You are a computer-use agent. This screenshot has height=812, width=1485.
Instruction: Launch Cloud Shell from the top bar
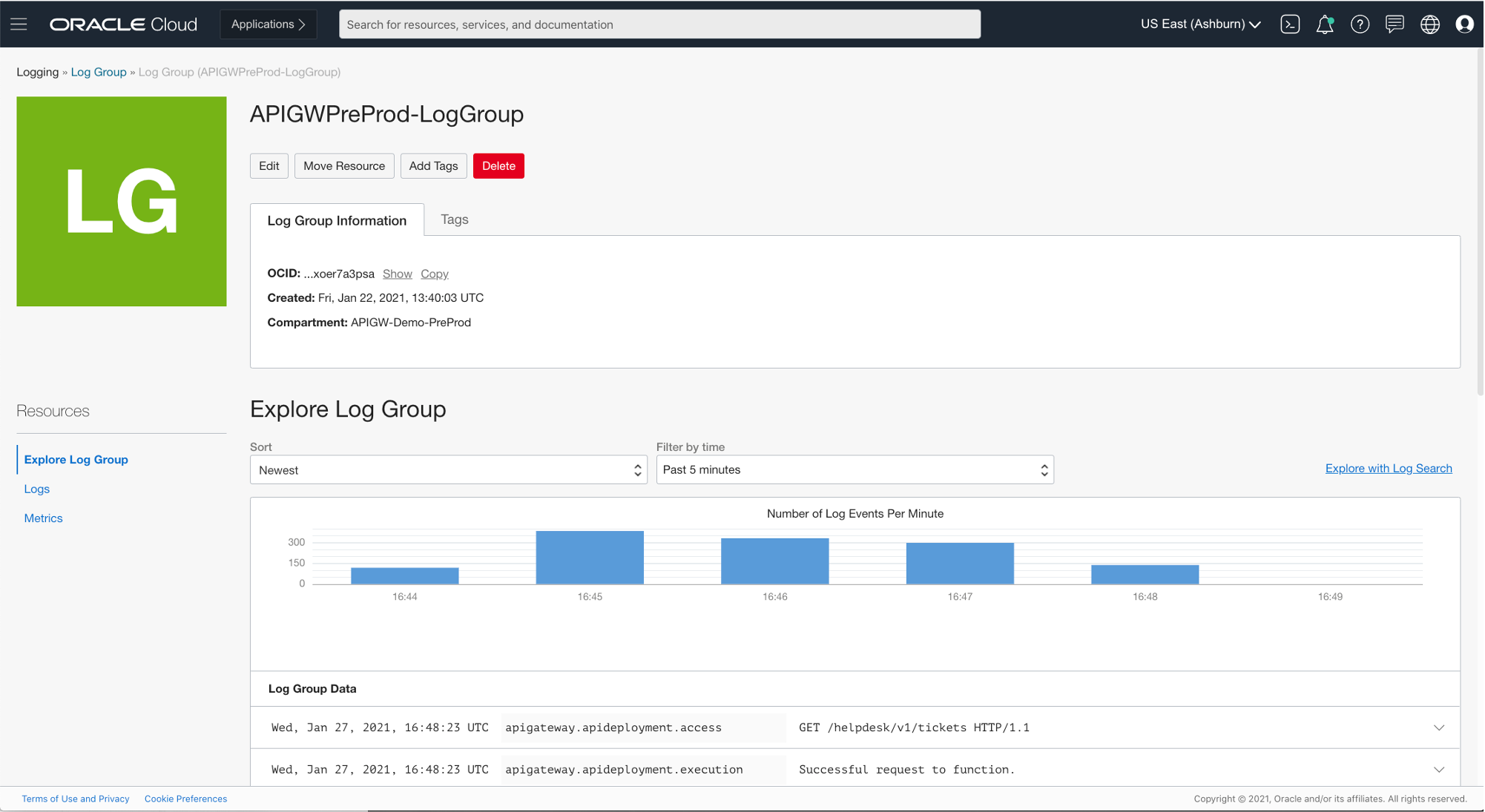click(1290, 24)
